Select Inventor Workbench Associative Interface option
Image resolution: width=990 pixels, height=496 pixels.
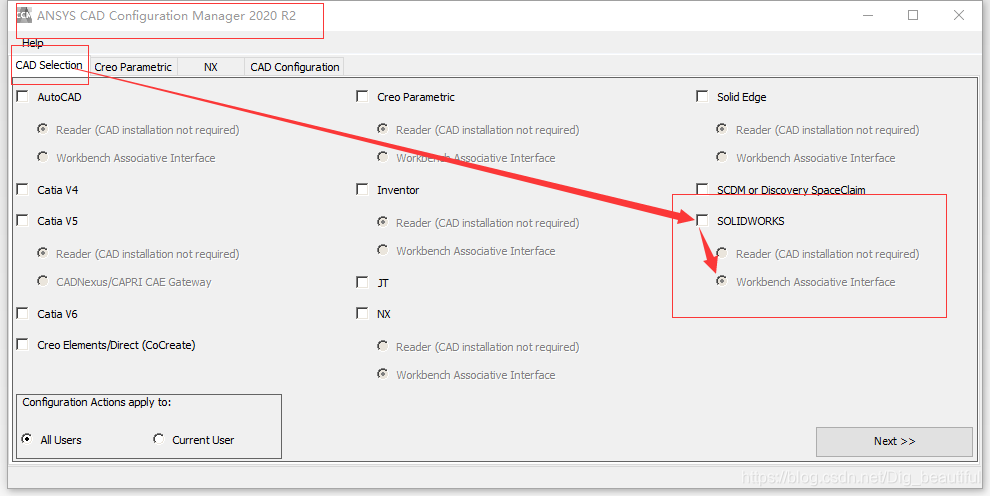pos(383,250)
